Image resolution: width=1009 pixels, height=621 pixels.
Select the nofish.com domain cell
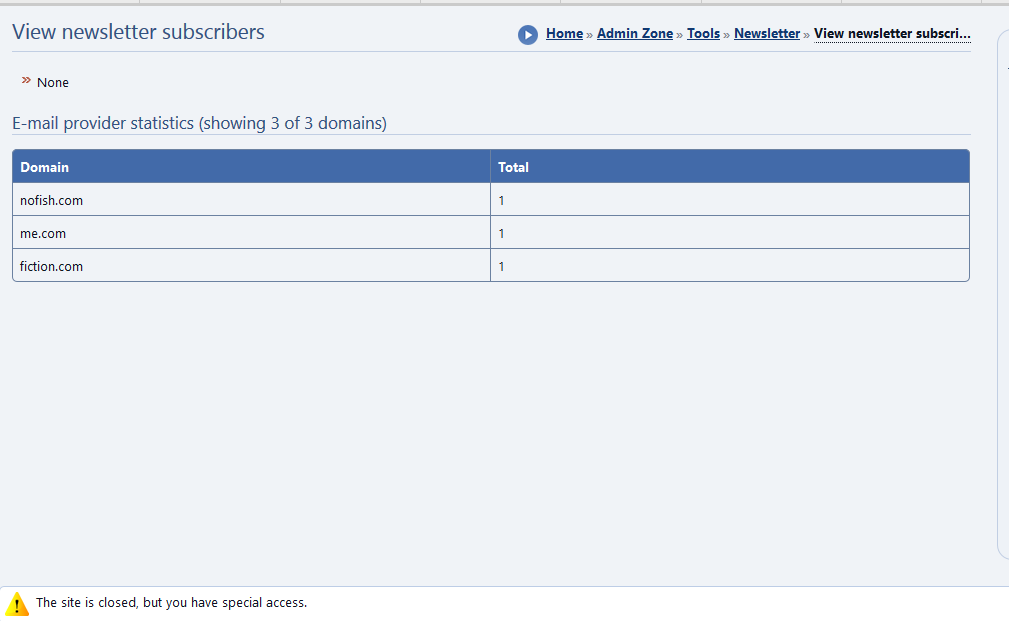pyautogui.click(x=52, y=200)
